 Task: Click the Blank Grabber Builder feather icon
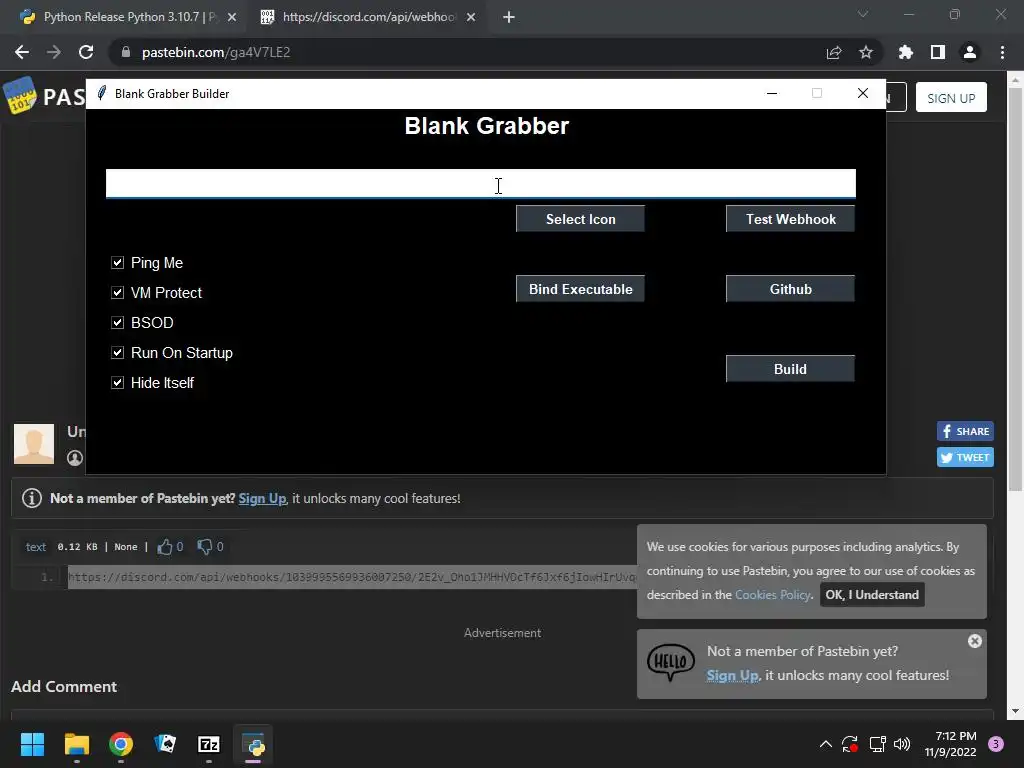point(101,93)
